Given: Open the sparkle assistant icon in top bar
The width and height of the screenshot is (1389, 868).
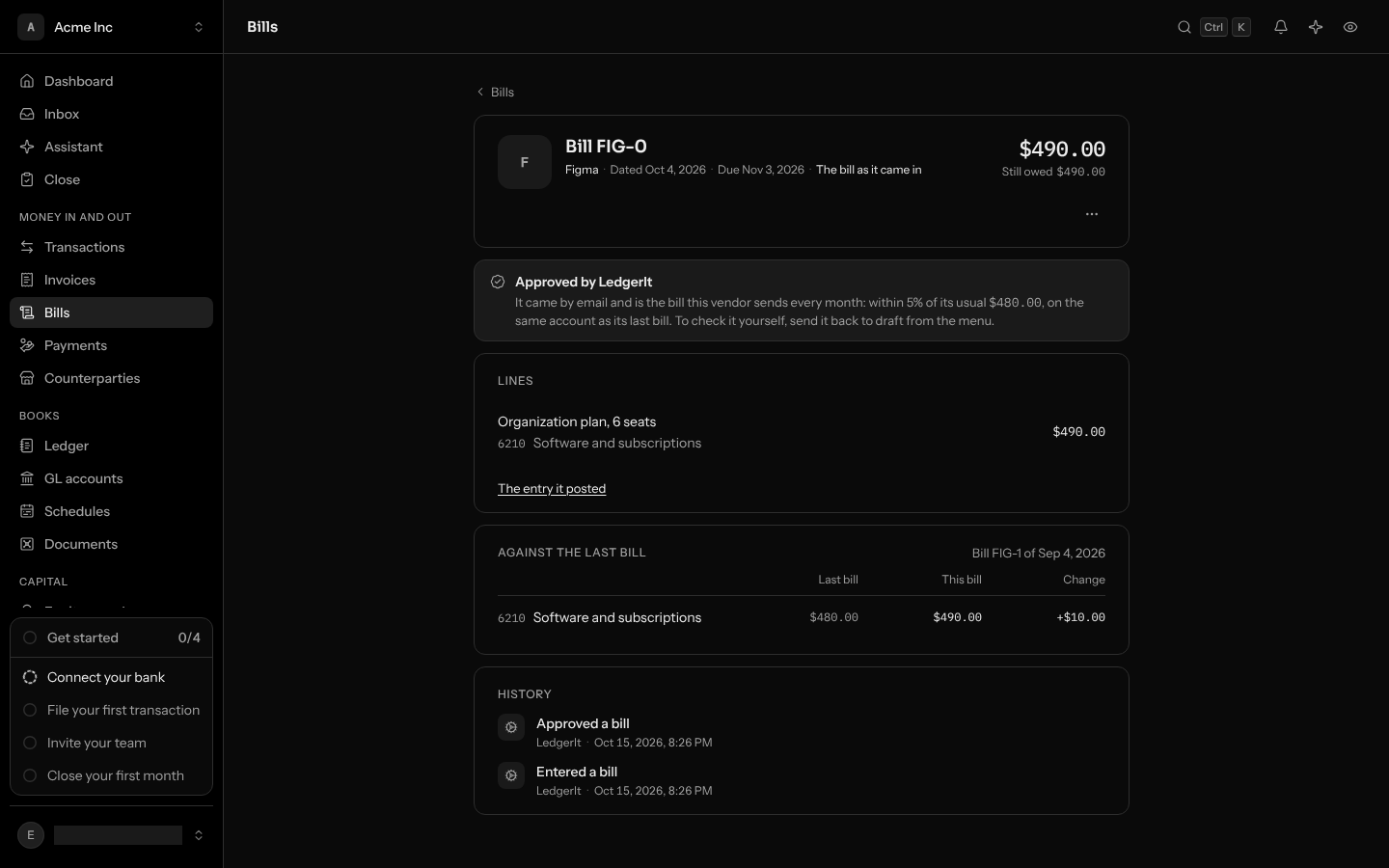Looking at the screenshot, I should (x=1316, y=27).
